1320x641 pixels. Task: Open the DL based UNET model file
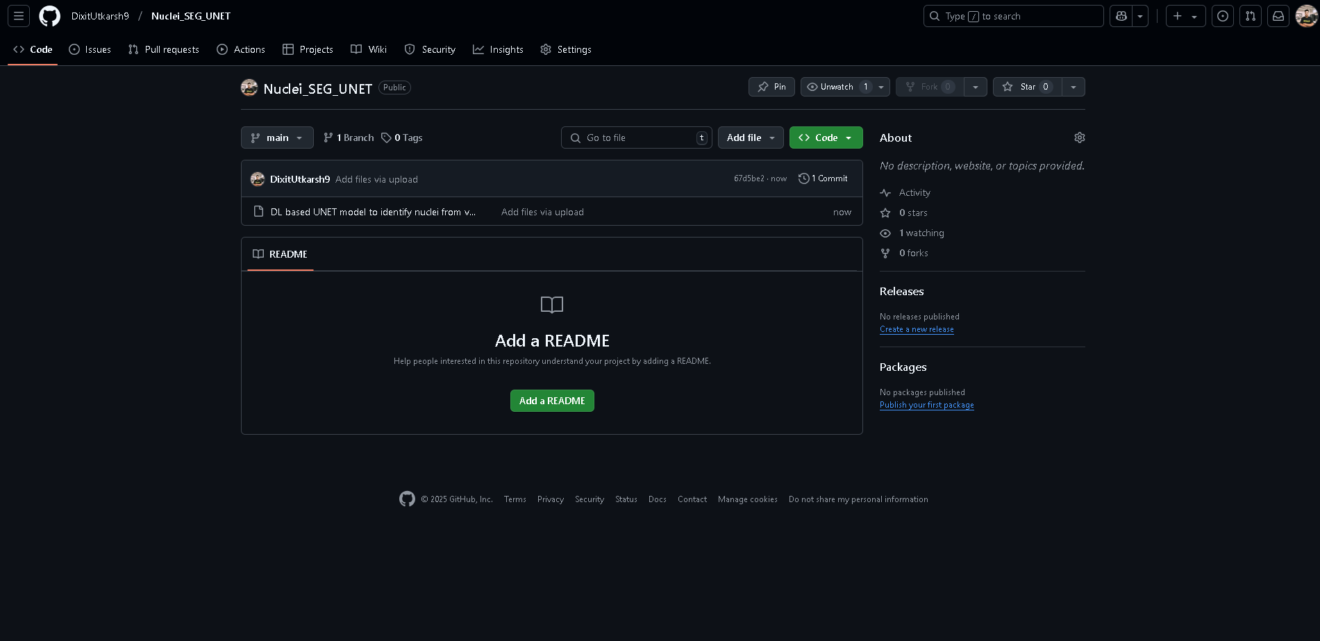tap(373, 212)
